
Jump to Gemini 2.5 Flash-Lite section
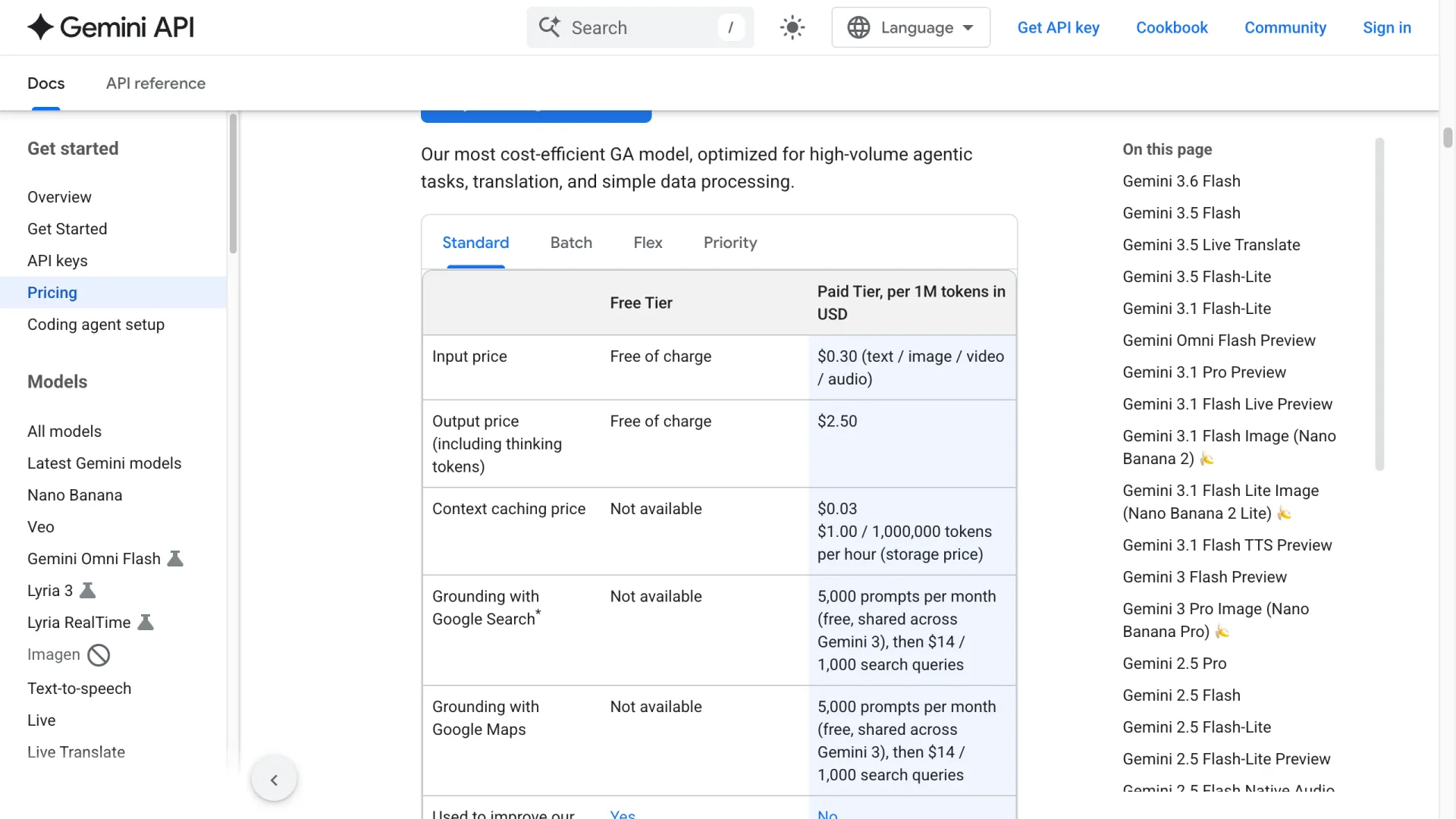[1197, 727]
